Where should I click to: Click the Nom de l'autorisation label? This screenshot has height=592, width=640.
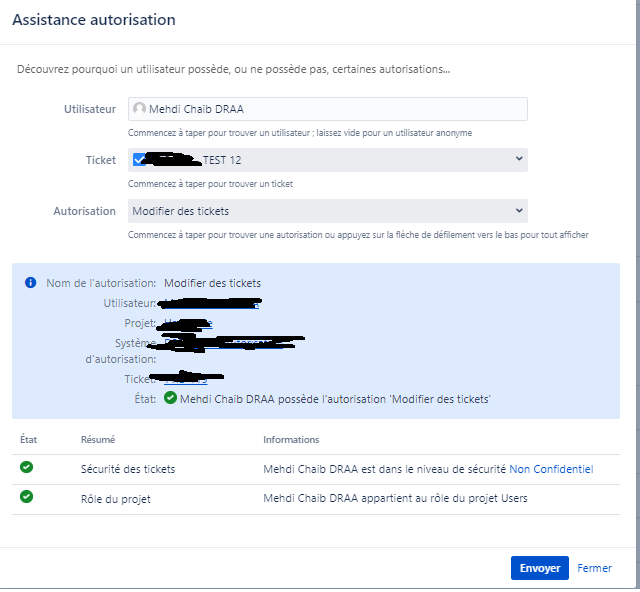[x=101, y=283]
